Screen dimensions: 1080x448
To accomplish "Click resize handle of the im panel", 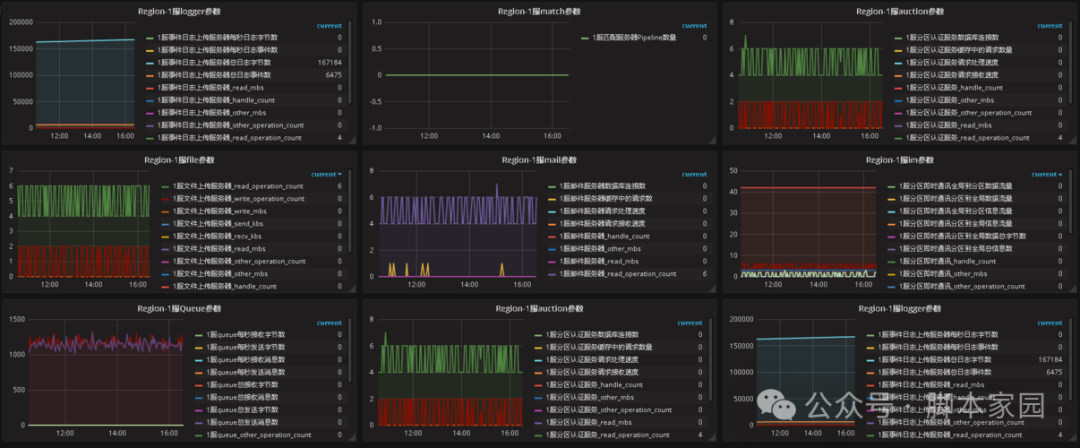I will [x=1072, y=289].
